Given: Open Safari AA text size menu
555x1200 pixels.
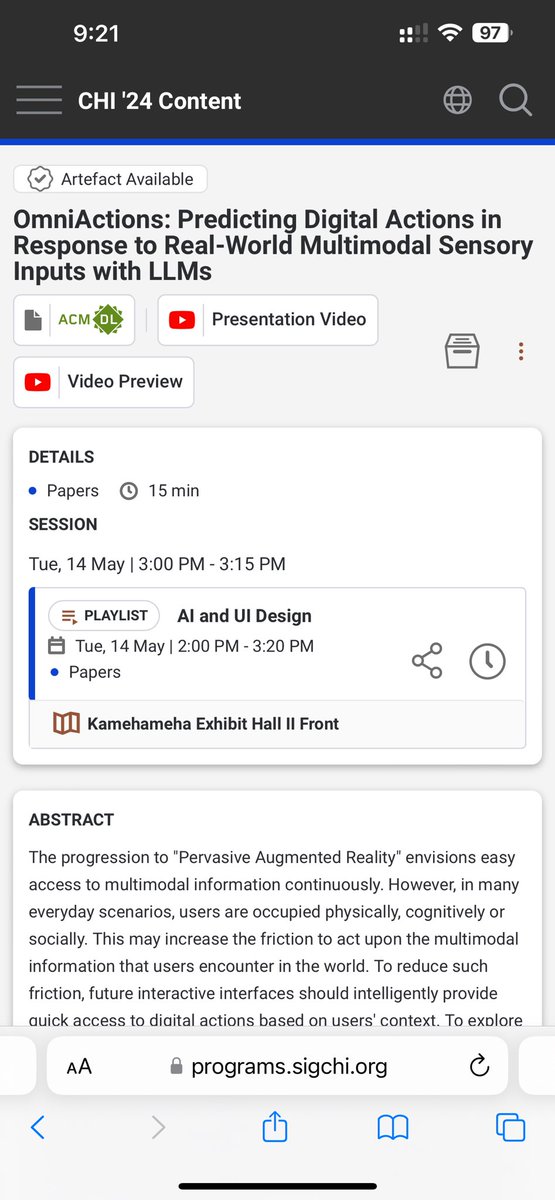Looking at the screenshot, I should (x=79, y=1066).
